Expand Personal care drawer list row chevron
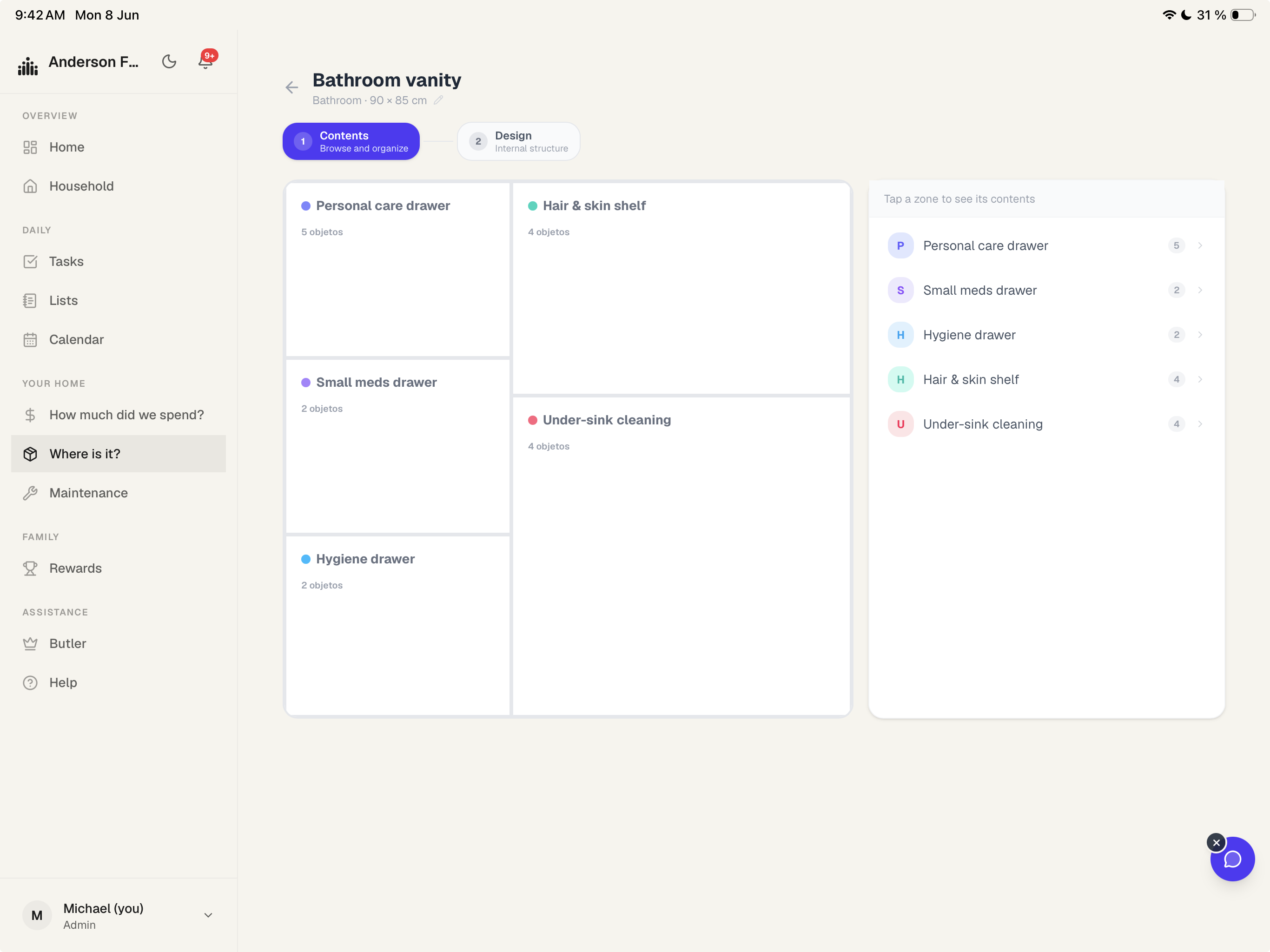This screenshot has width=1270, height=952. tap(1200, 245)
